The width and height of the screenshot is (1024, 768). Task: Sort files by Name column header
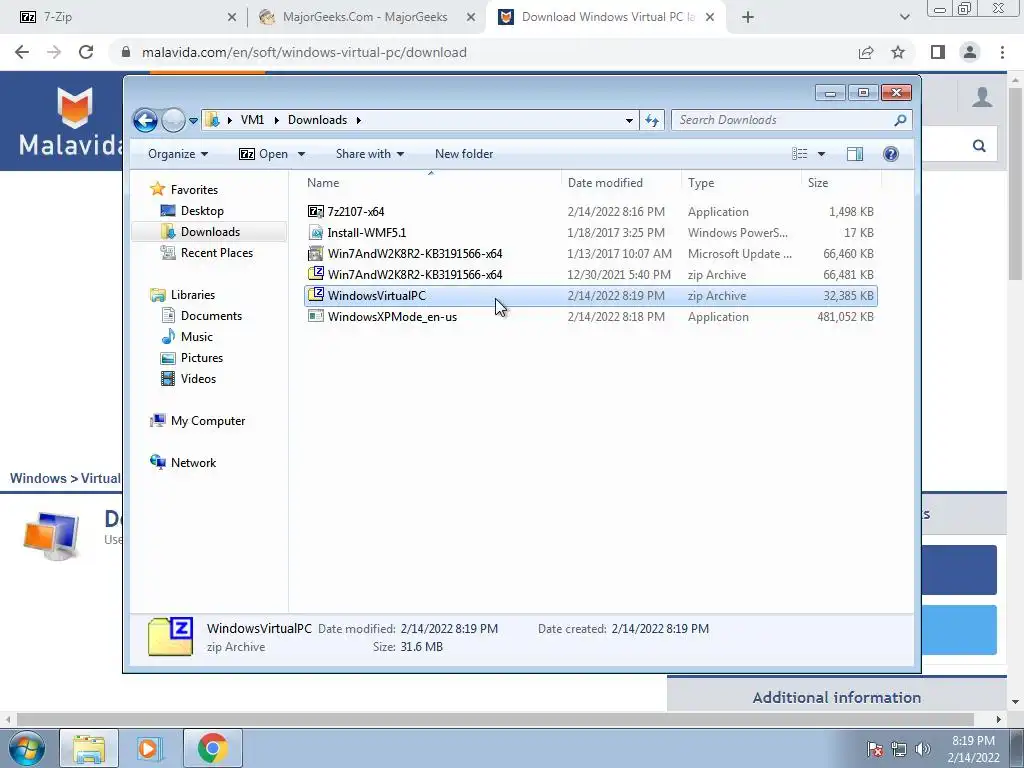coord(431,183)
